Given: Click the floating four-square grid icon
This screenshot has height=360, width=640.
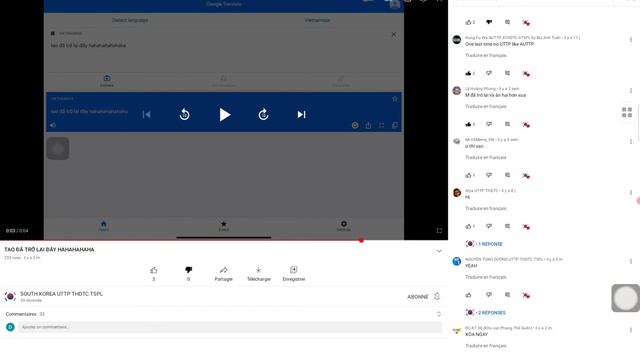Looking at the screenshot, I should [x=627, y=112].
